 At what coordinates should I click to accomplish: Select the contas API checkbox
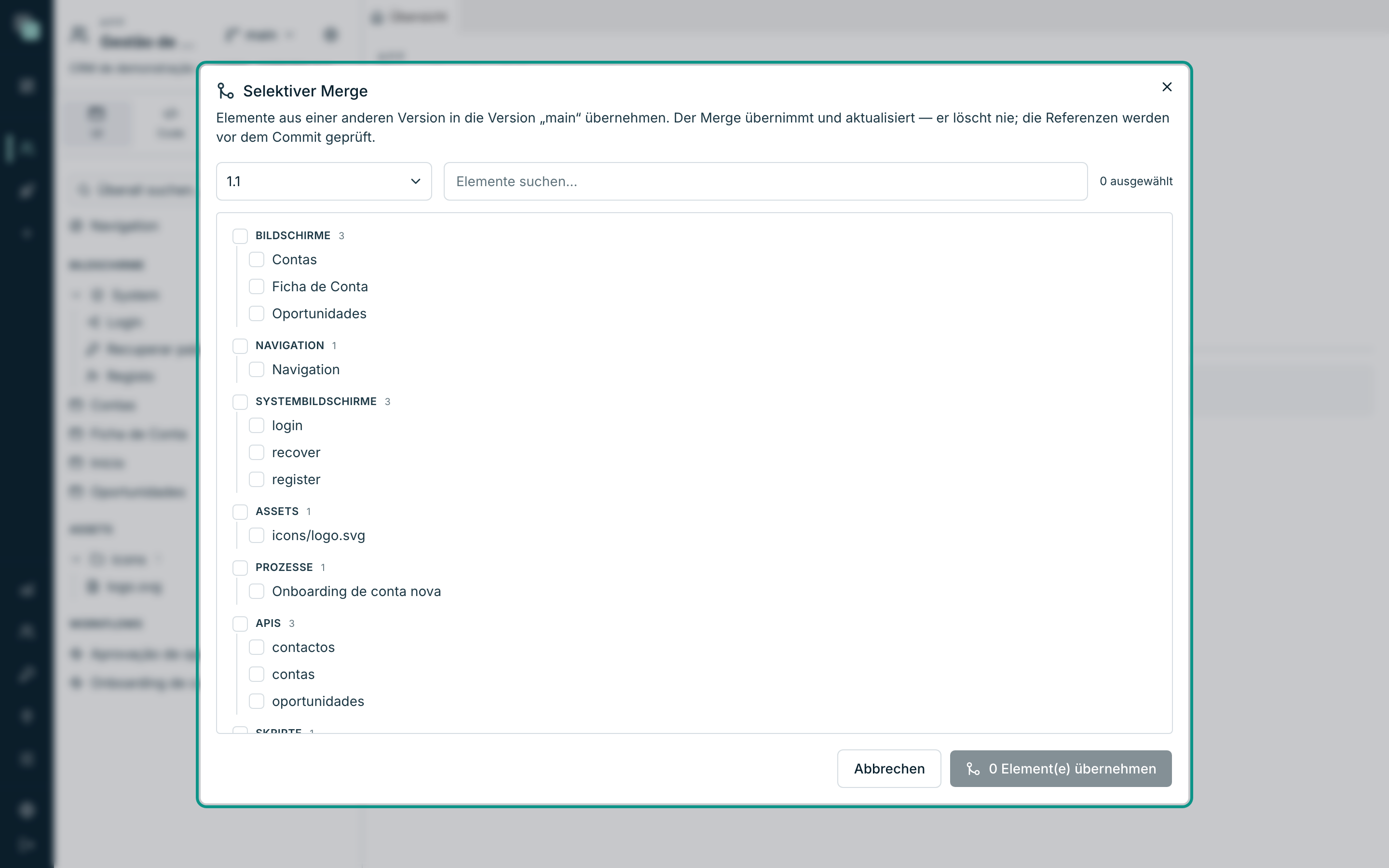(x=257, y=675)
